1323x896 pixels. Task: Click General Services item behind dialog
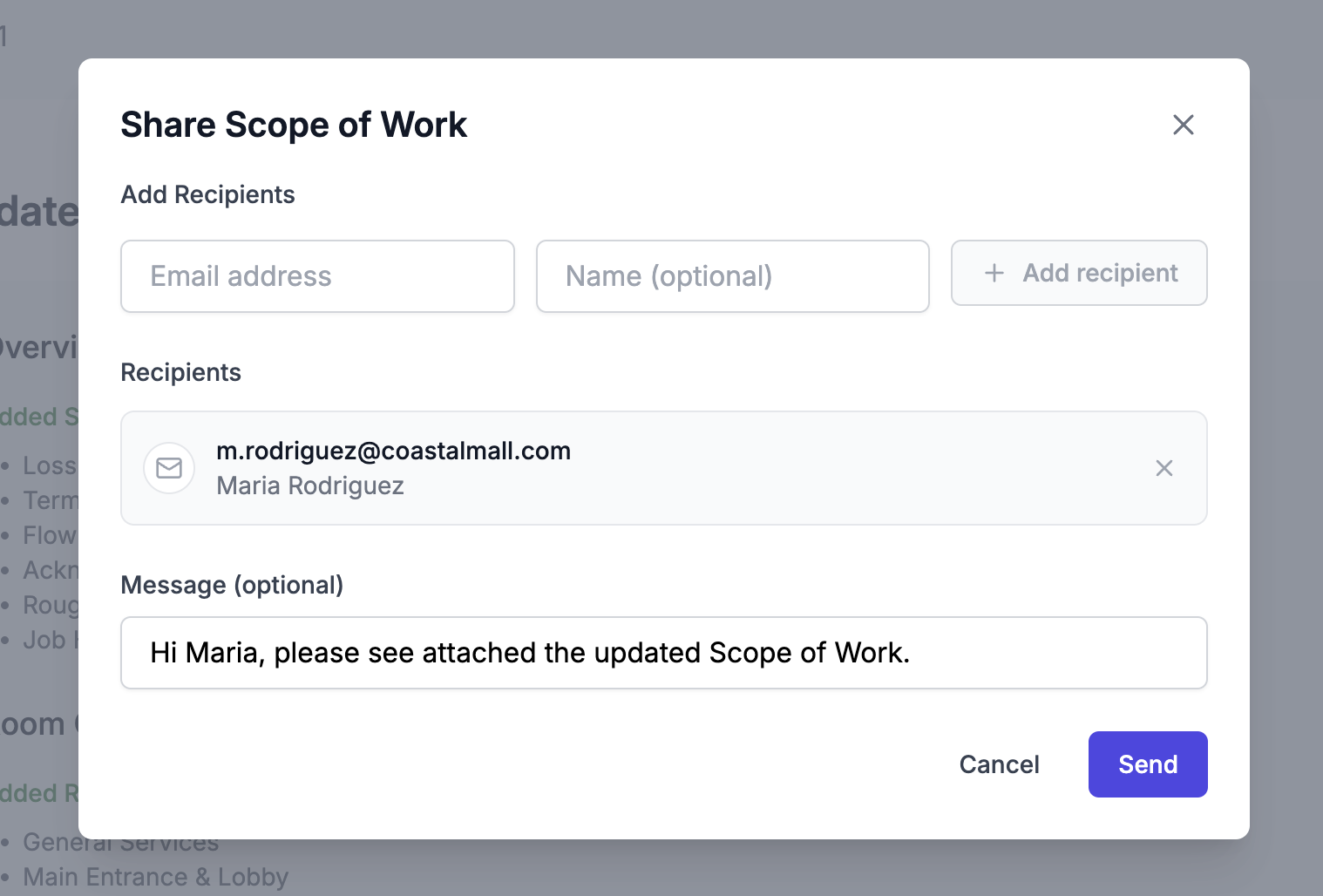coord(120,845)
